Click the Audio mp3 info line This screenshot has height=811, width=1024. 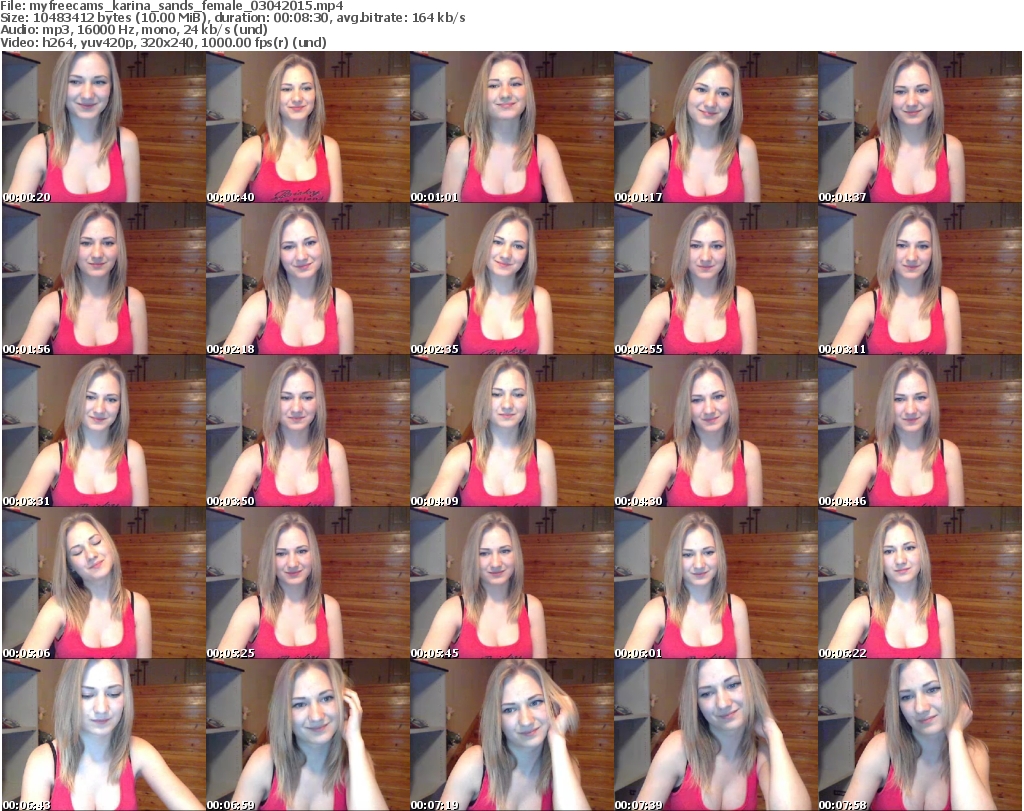point(134,30)
